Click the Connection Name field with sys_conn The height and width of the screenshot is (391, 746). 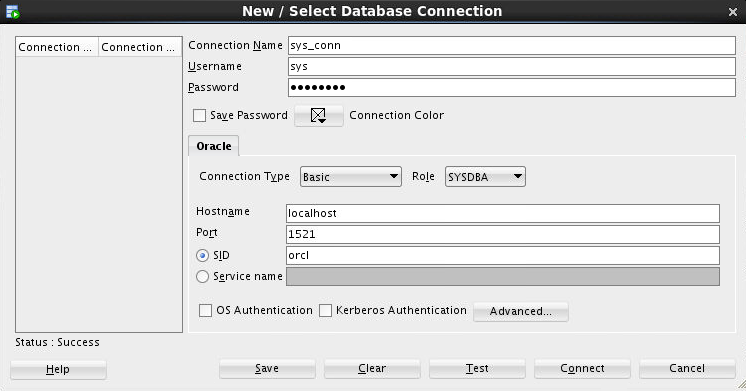coord(512,46)
